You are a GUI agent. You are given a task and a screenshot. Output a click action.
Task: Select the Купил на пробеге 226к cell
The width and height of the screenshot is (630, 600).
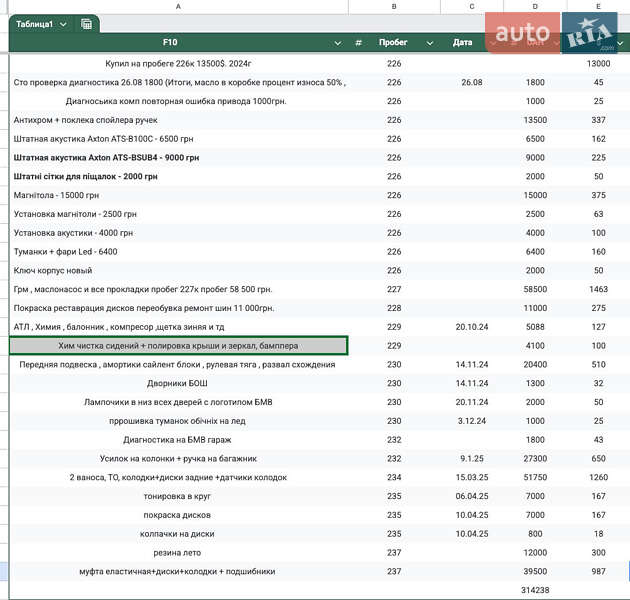(x=178, y=63)
